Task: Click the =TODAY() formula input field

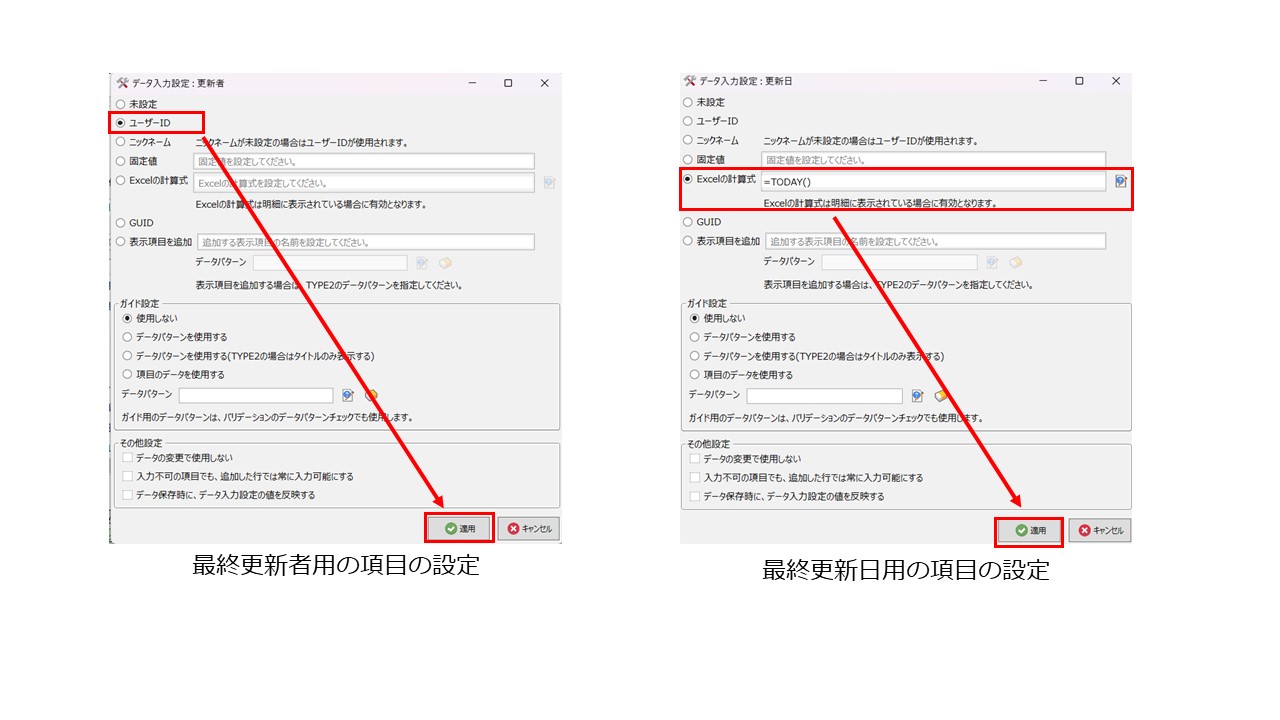Action: tap(932, 182)
